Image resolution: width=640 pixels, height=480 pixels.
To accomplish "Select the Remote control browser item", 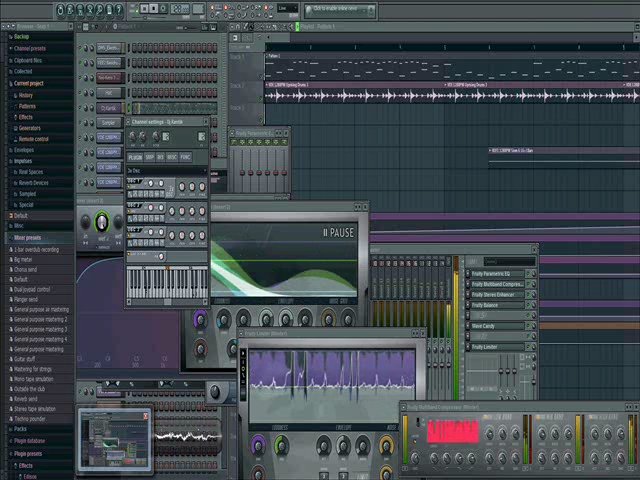I will click(33, 139).
